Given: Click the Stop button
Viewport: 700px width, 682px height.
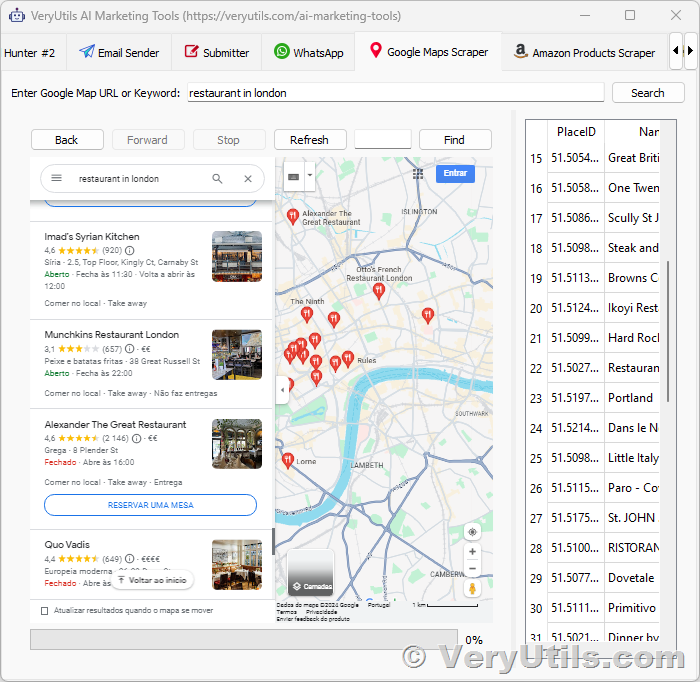Looking at the screenshot, I should pyautogui.click(x=229, y=140).
